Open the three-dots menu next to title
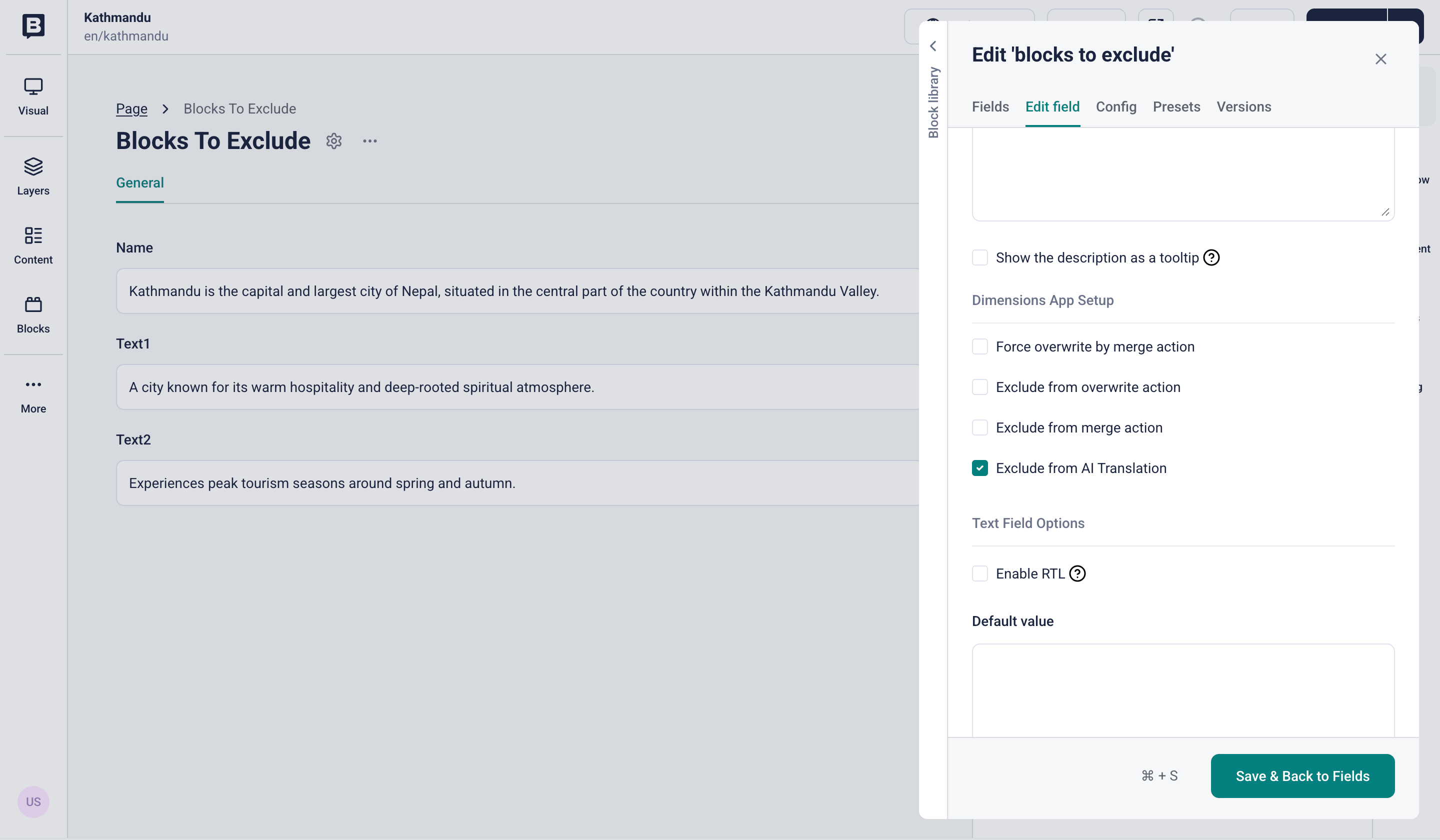The image size is (1440, 840). 369,141
